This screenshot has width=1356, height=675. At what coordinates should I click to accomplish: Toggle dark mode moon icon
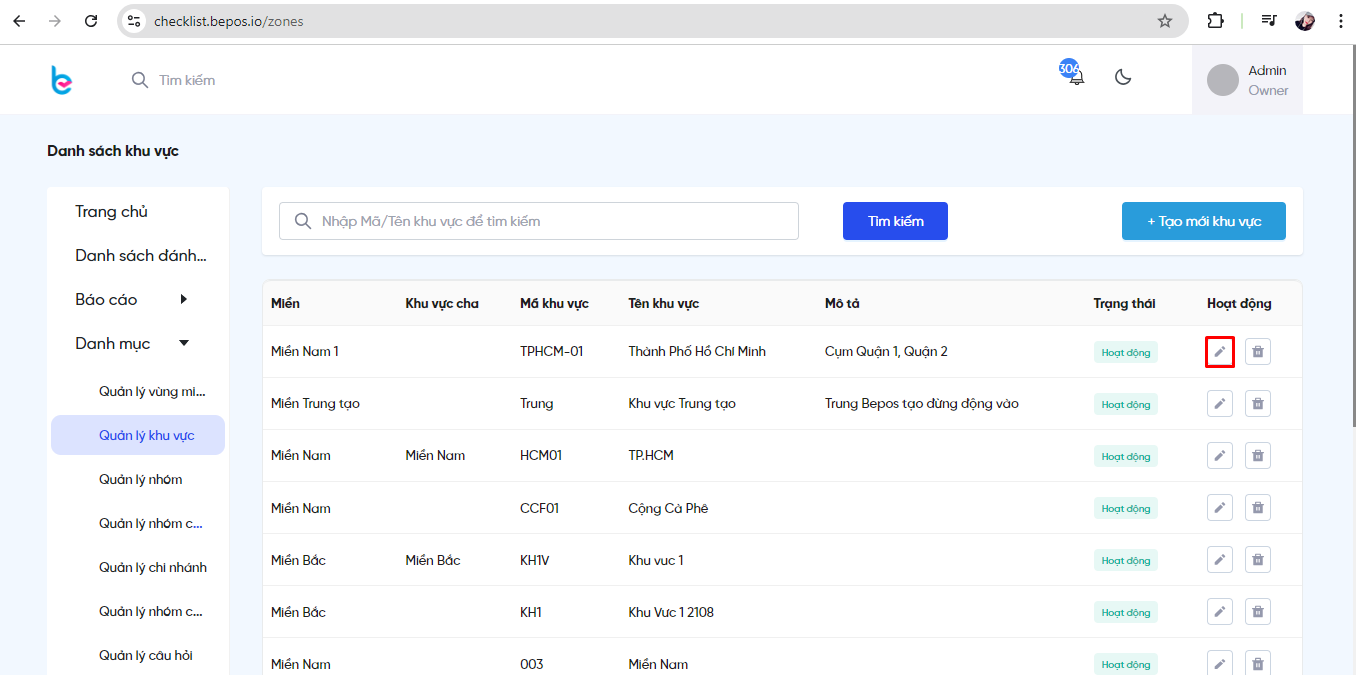coord(1123,78)
